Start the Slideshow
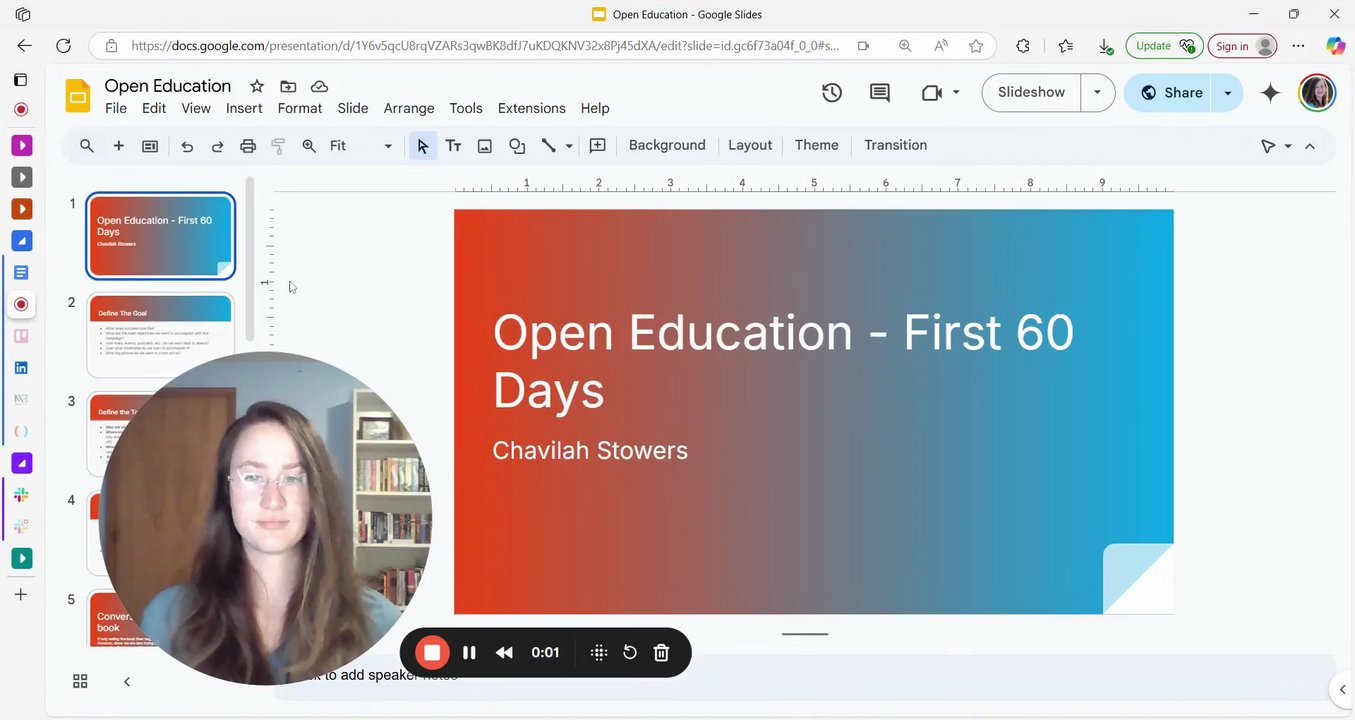This screenshot has height=720, width=1355. [1031, 93]
